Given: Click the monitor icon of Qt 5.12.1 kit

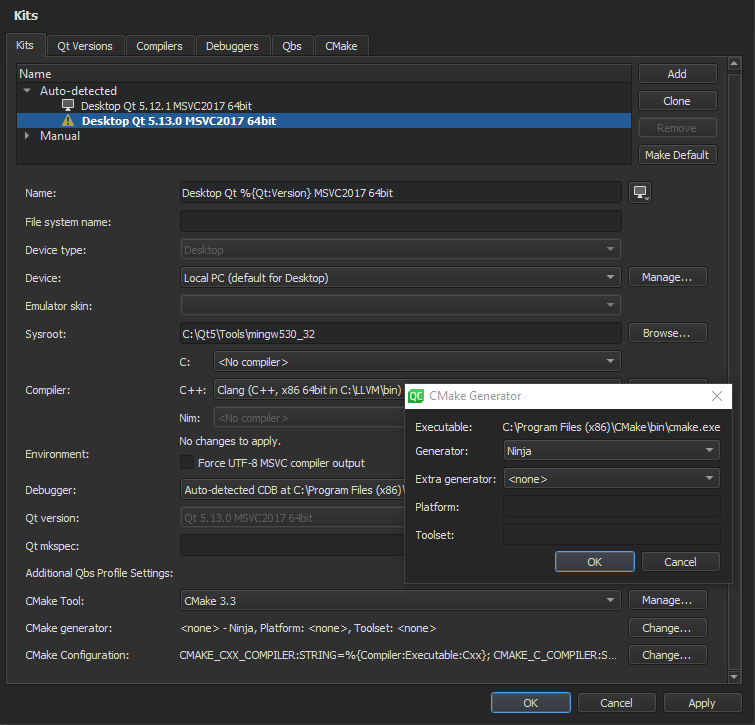Looking at the screenshot, I should (x=68, y=106).
